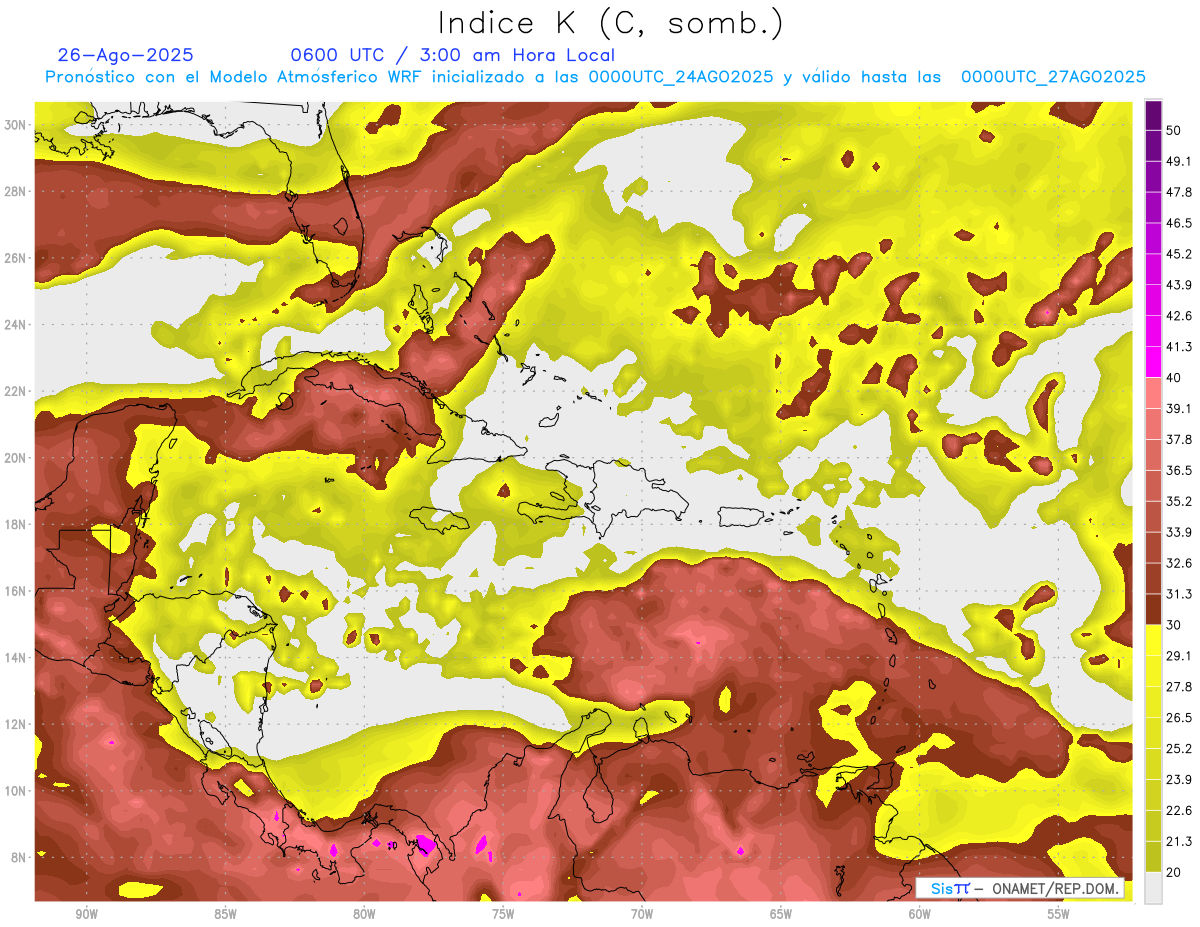Select the '16N' latitude axis label
The image size is (1200, 927).
click(16, 591)
